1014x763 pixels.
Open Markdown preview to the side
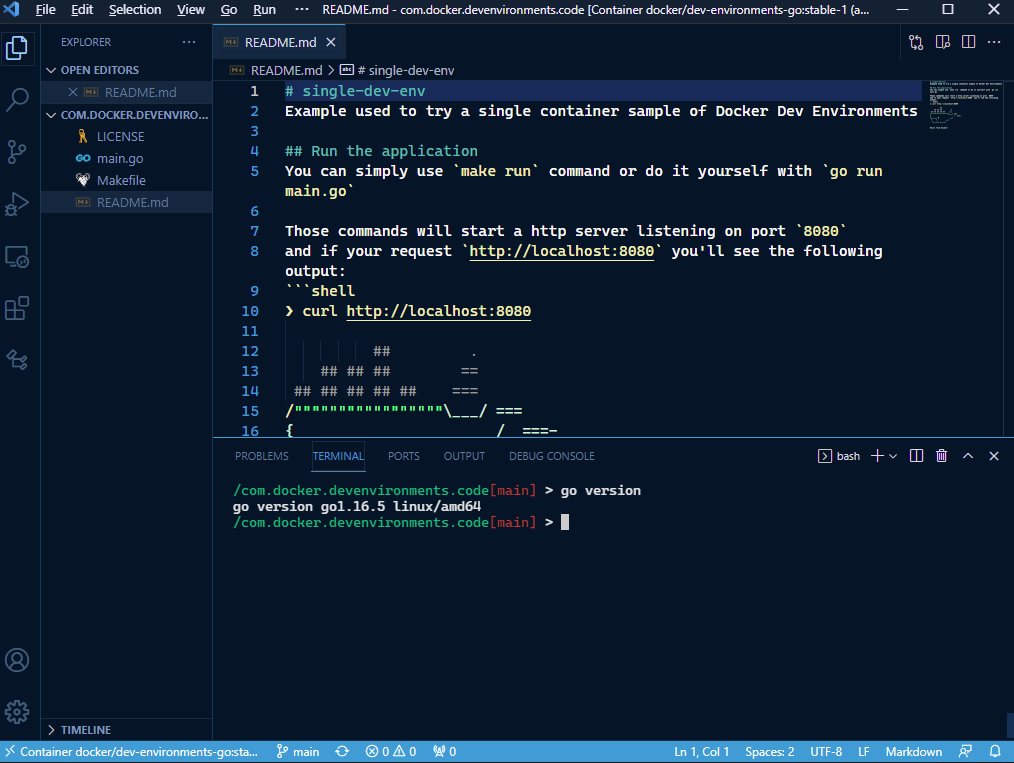pos(943,43)
